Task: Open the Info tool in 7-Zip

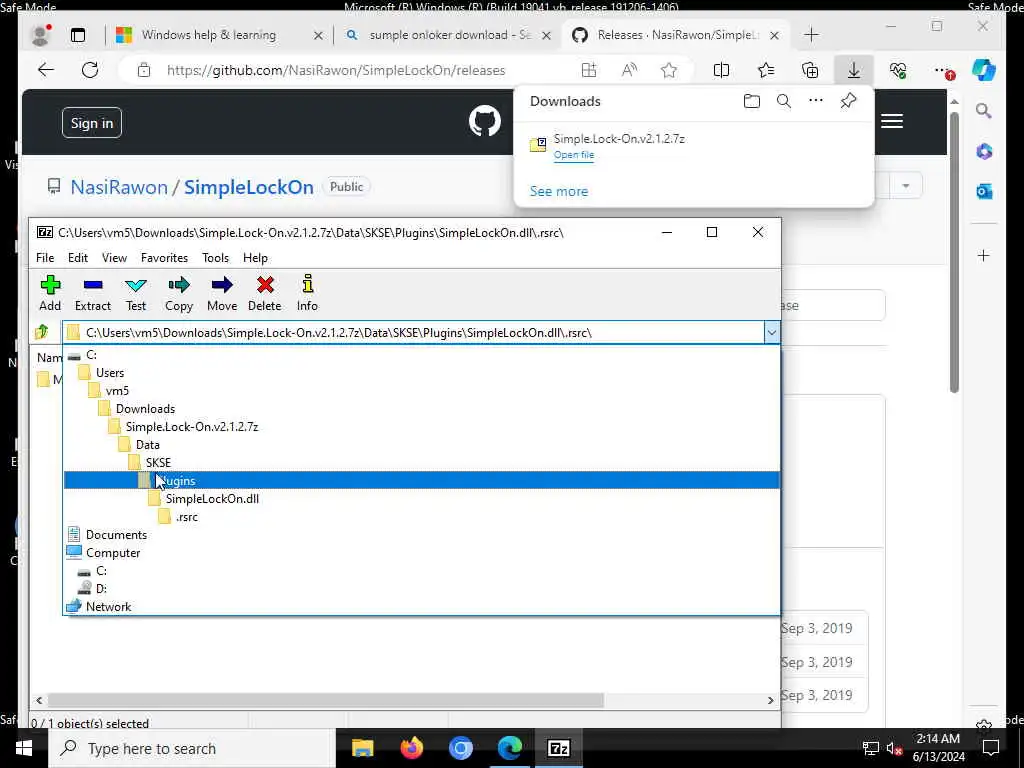Action: coord(307,293)
